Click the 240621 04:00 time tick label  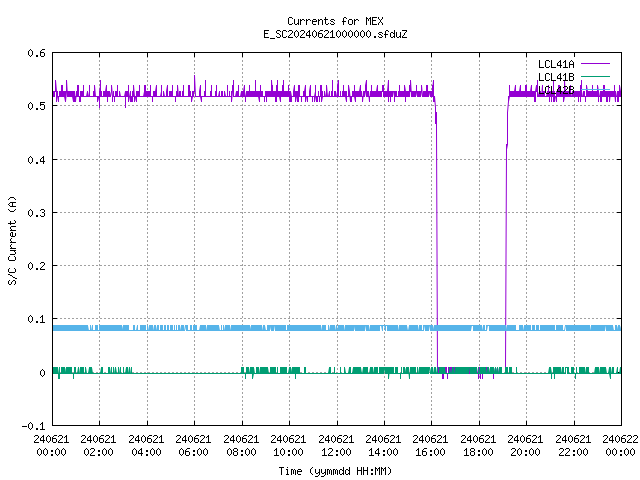[146, 446]
